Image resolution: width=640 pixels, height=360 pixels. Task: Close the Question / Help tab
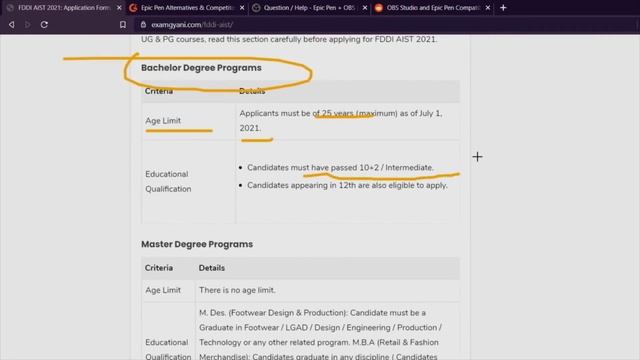coord(365,8)
